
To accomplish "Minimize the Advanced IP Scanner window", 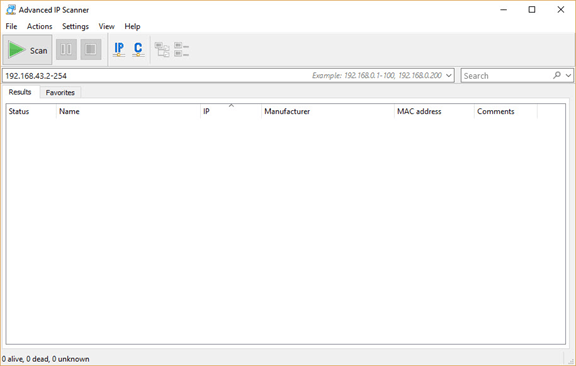I will [x=504, y=10].
